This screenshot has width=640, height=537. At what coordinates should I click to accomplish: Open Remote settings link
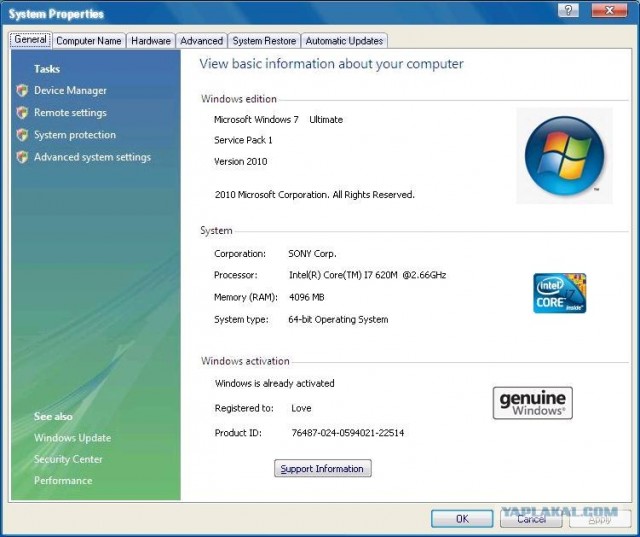pos(70,113)
